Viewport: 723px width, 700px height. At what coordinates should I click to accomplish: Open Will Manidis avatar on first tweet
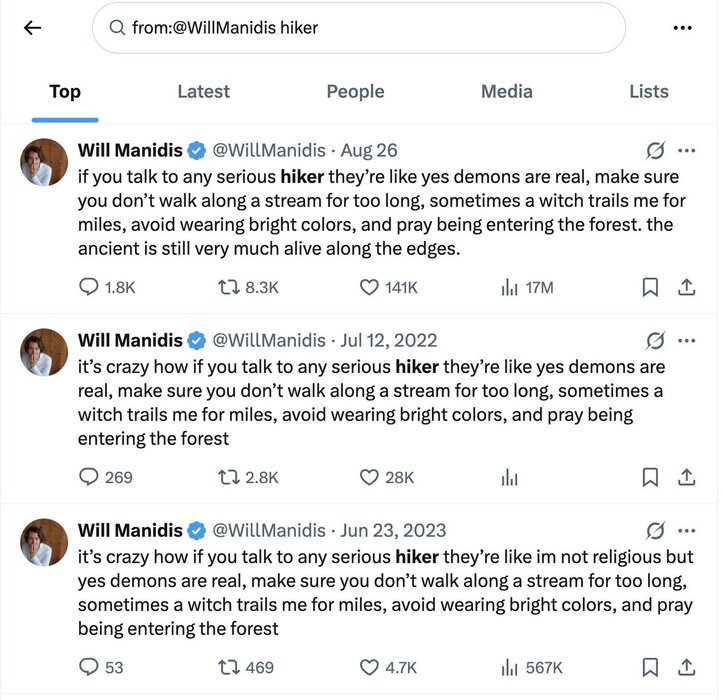45,162
